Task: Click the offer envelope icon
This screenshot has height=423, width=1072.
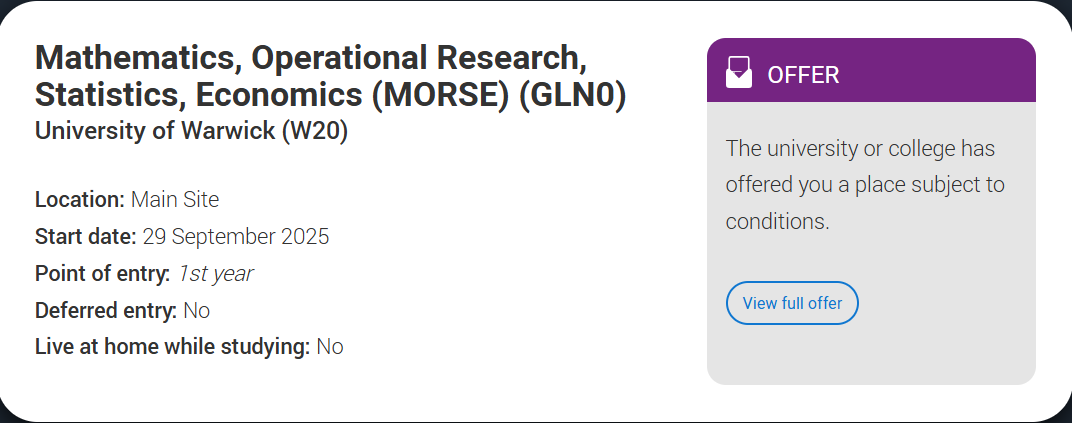Action: click(738, 72)
